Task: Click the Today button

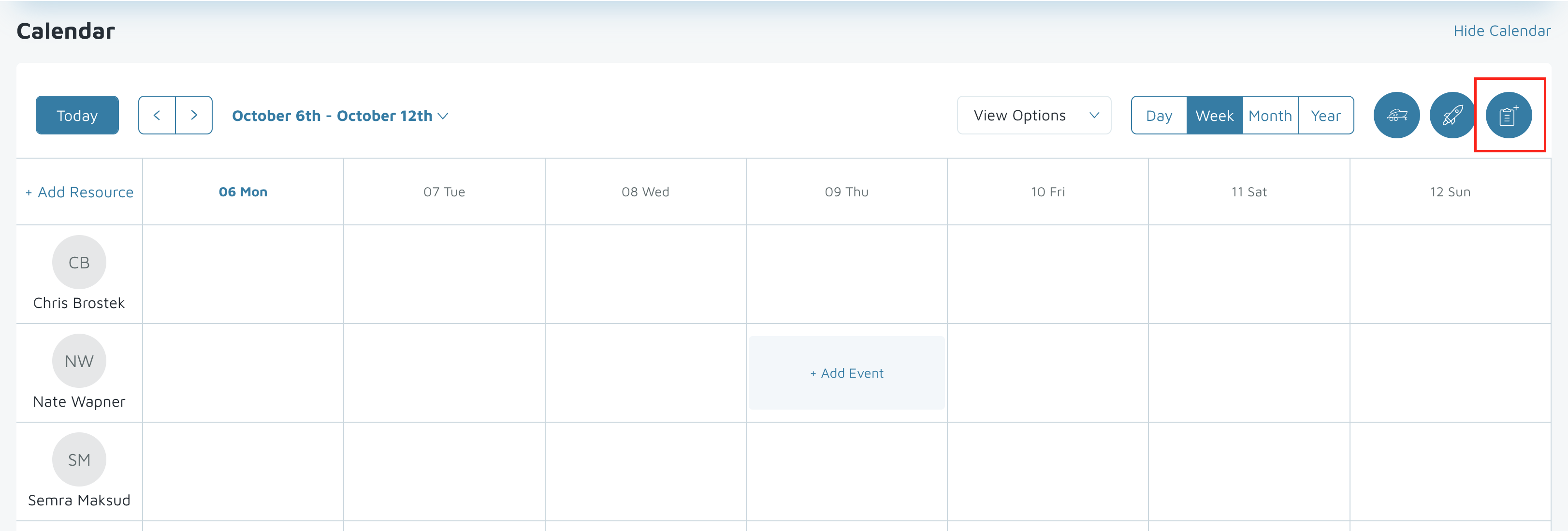Action: click(x=77, y=115)
